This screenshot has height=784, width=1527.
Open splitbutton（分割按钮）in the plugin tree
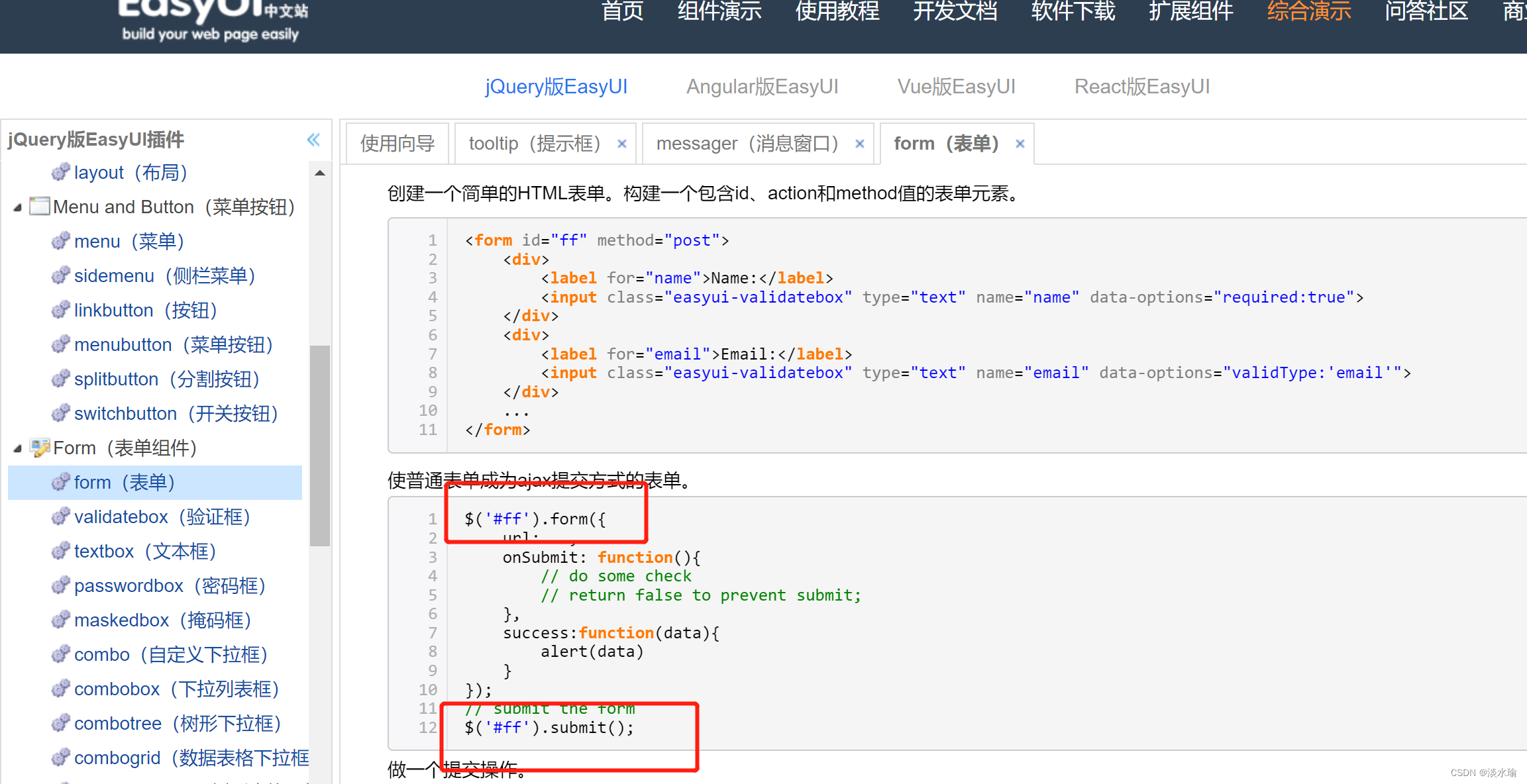click(167, 379)
